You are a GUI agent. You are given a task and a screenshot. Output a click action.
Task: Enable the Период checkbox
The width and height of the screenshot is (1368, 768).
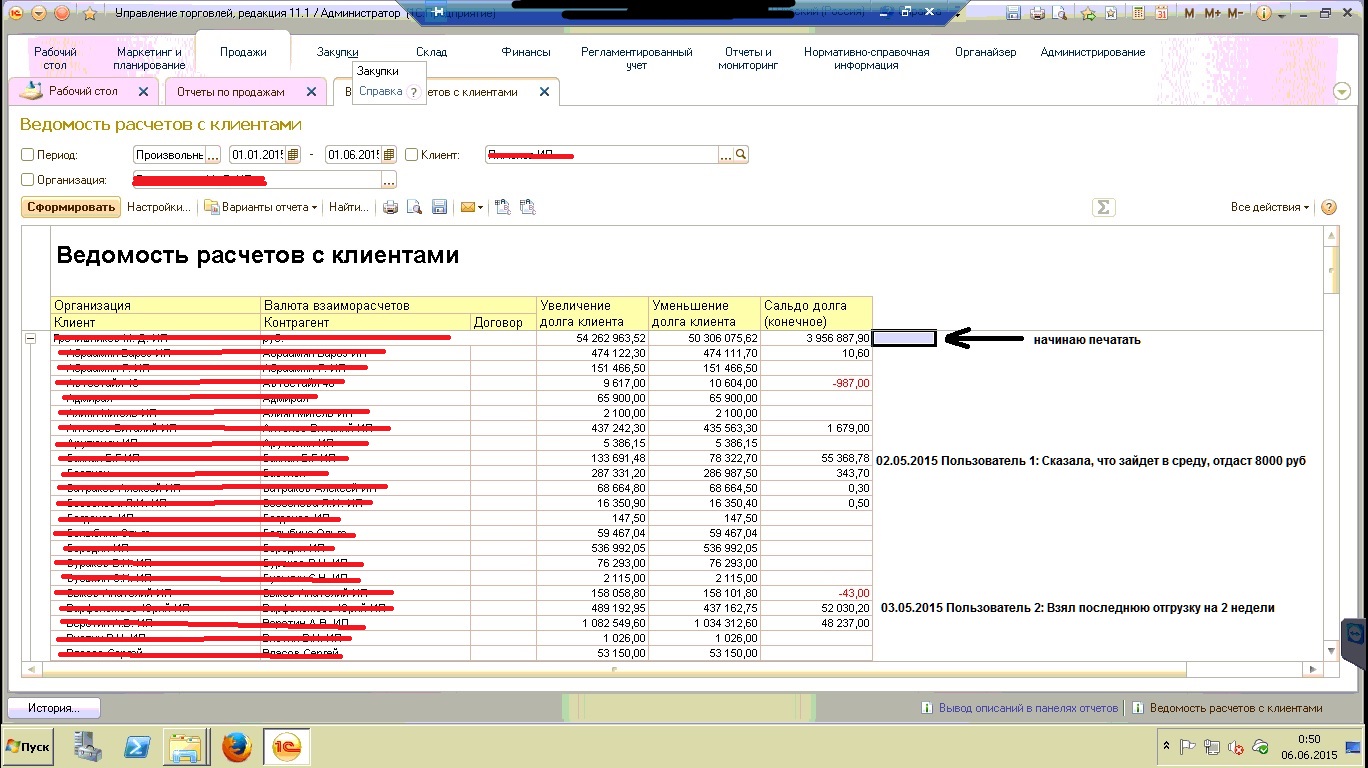click(x=28, y=155)
